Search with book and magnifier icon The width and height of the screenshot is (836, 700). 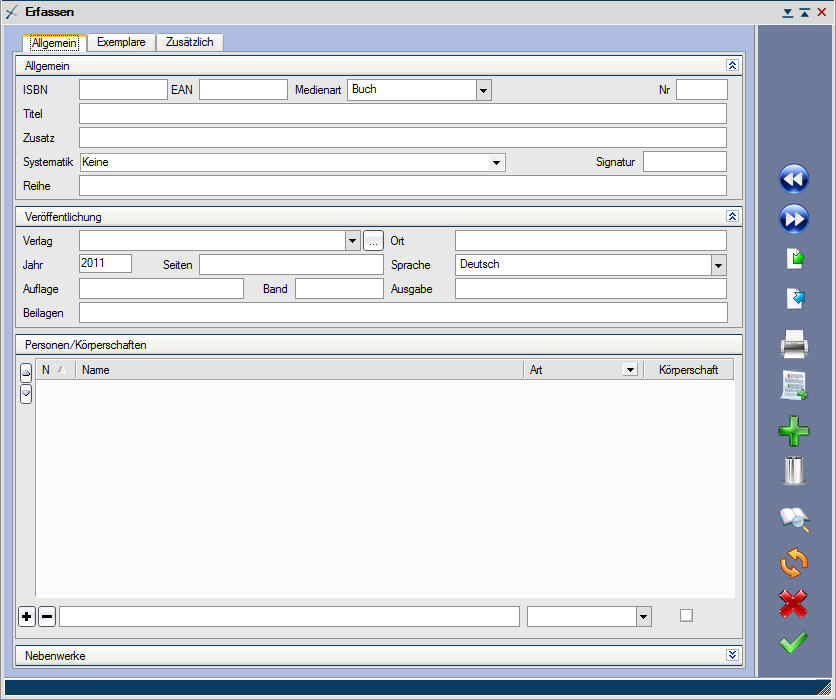click(x=794, y=519)
